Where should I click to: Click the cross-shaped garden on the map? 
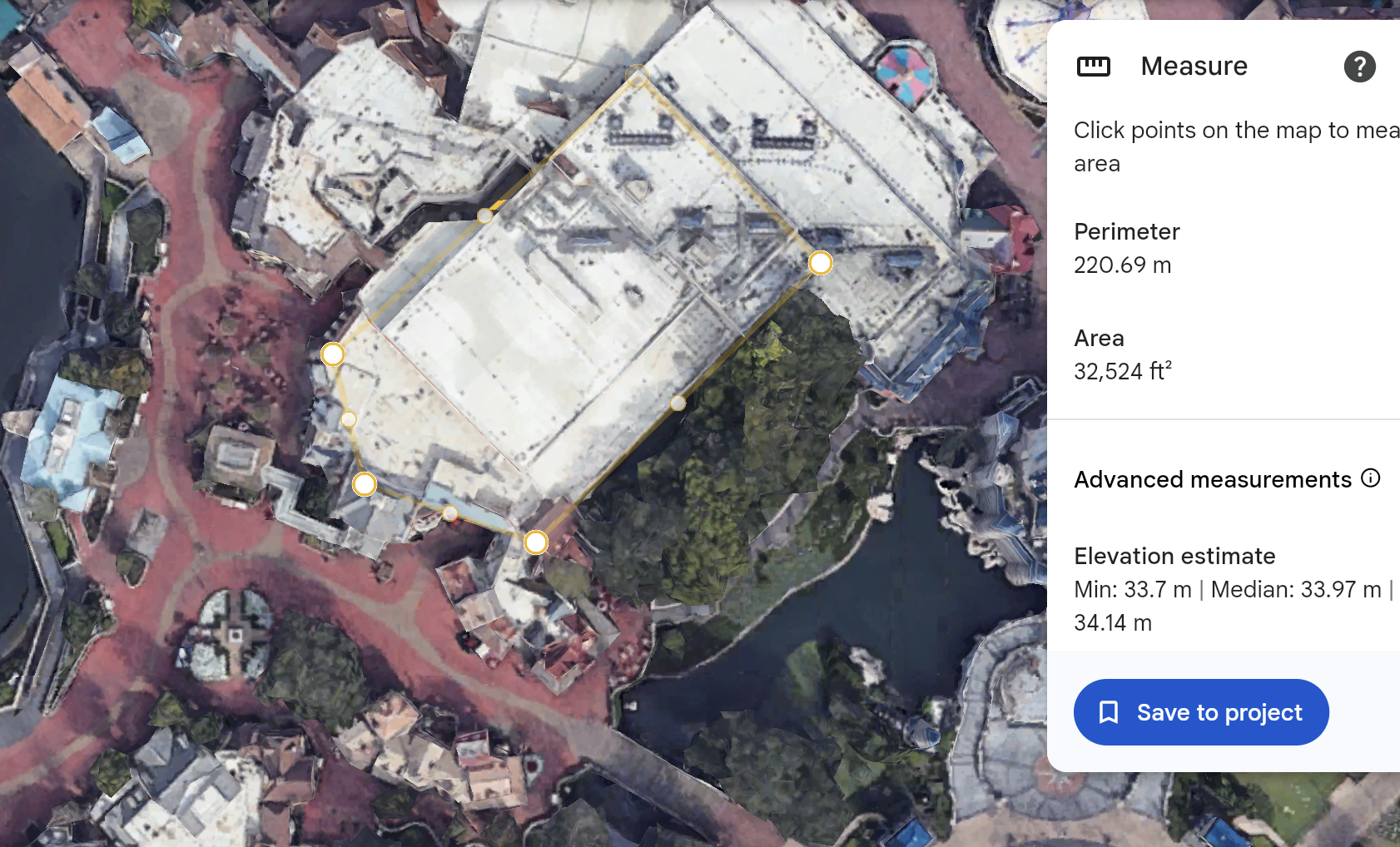[x=234, y=636]
